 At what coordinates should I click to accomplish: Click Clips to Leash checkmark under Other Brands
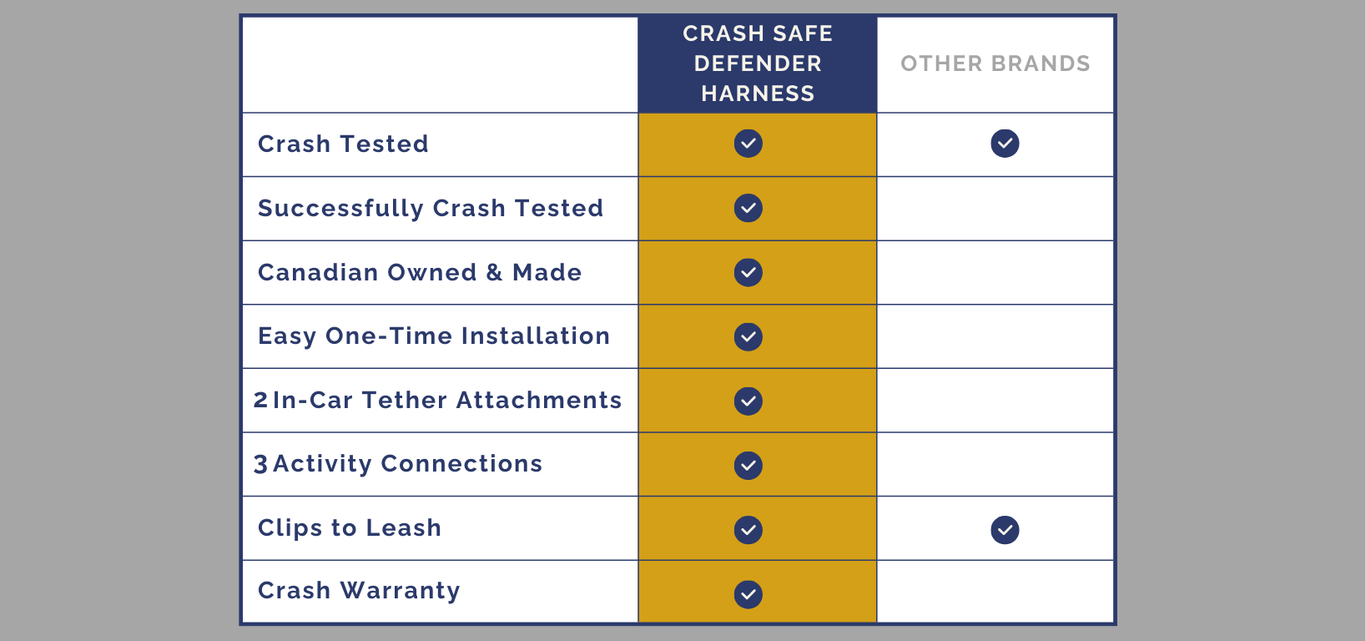(1005, 530)
